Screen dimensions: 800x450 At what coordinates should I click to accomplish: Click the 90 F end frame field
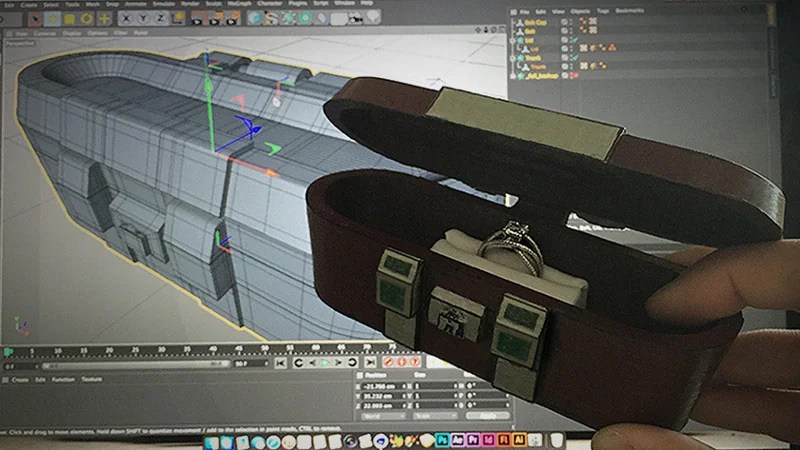coord(250,364)
